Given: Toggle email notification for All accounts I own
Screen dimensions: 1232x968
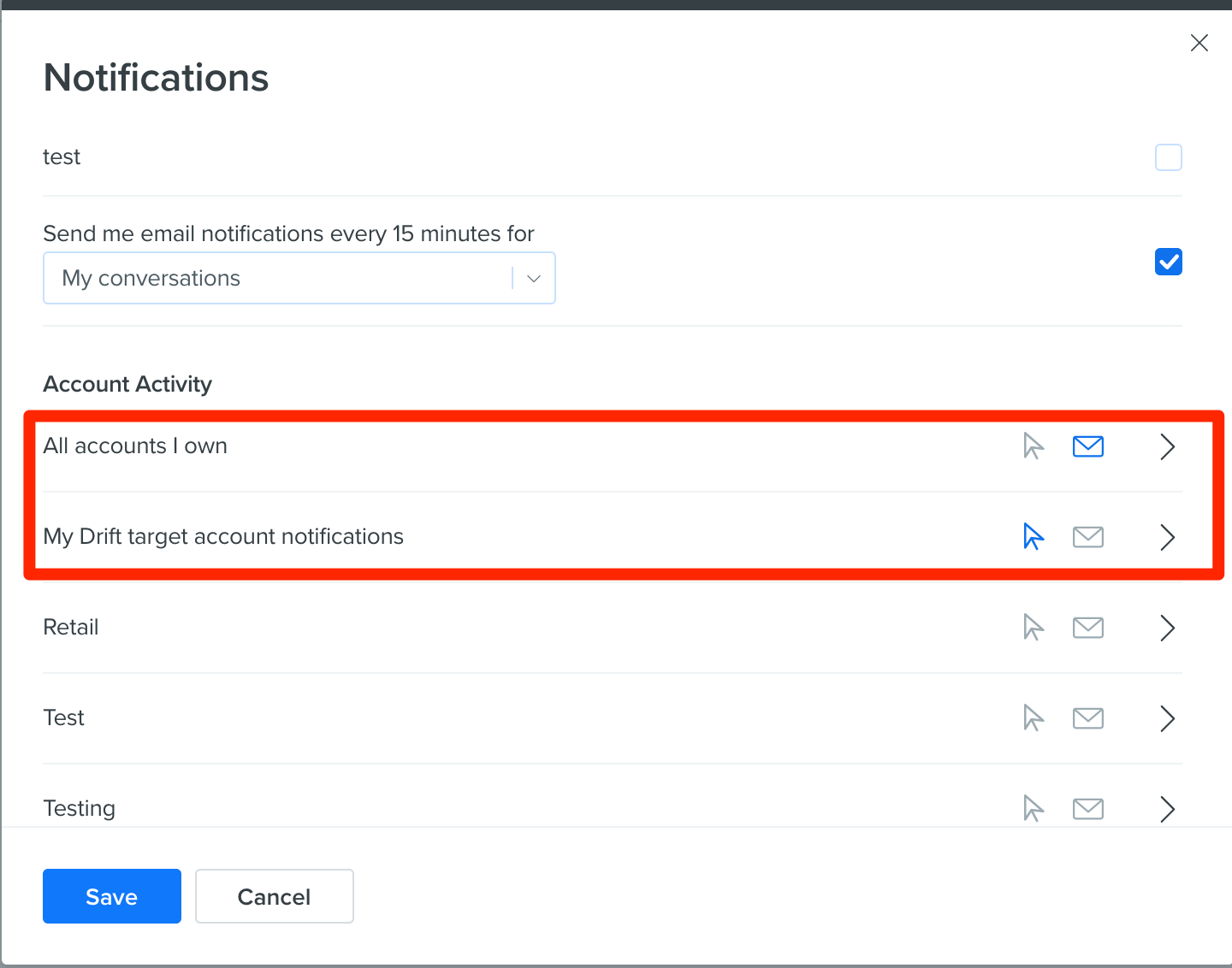Looking at the screenshot, I should click(1088, 446).
